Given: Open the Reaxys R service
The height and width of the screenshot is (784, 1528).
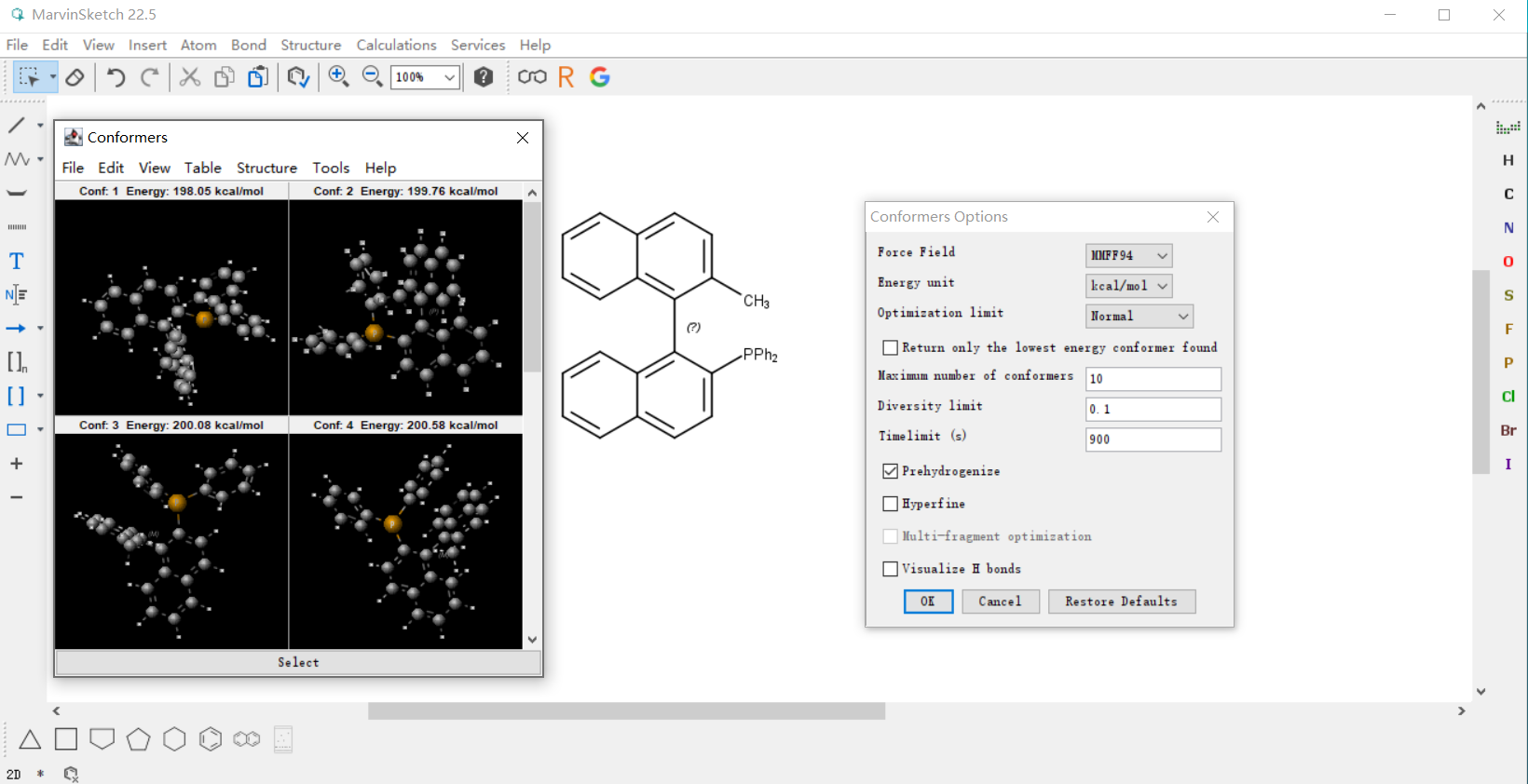Looking at the screenshot, I should coord(566,77).
